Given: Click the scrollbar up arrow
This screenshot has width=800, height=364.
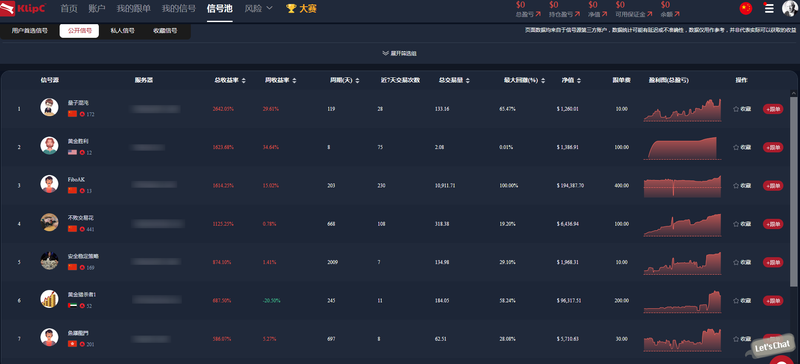Looking at the screenshot, I should [793, 93].
